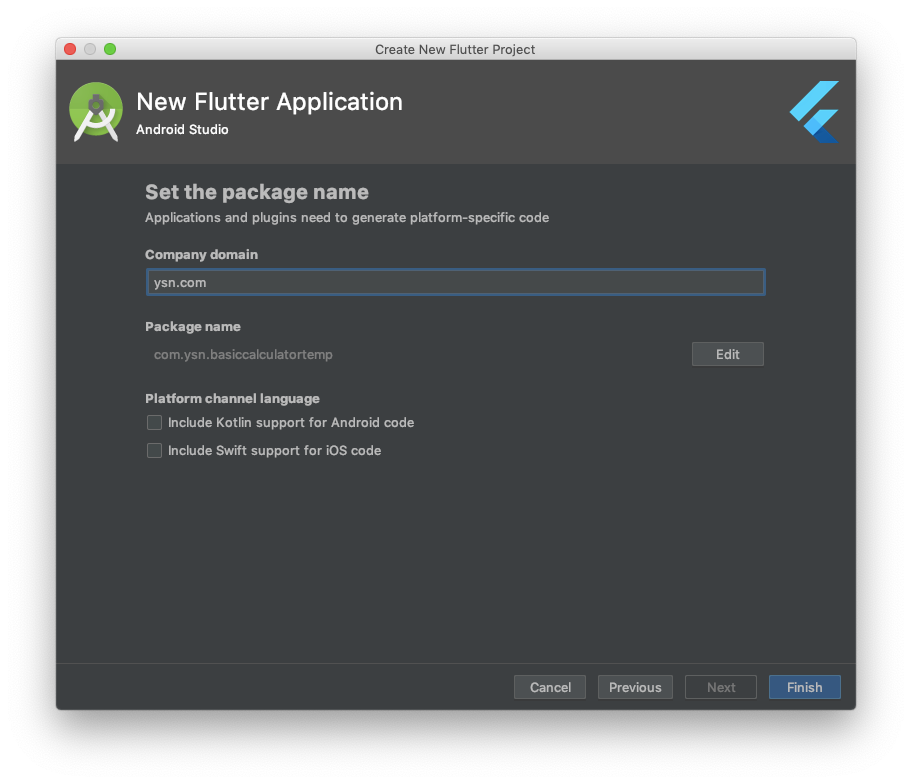Focus the Company domain input field
The height and width of the screenshot is (784, 912).
pos(455,282)
